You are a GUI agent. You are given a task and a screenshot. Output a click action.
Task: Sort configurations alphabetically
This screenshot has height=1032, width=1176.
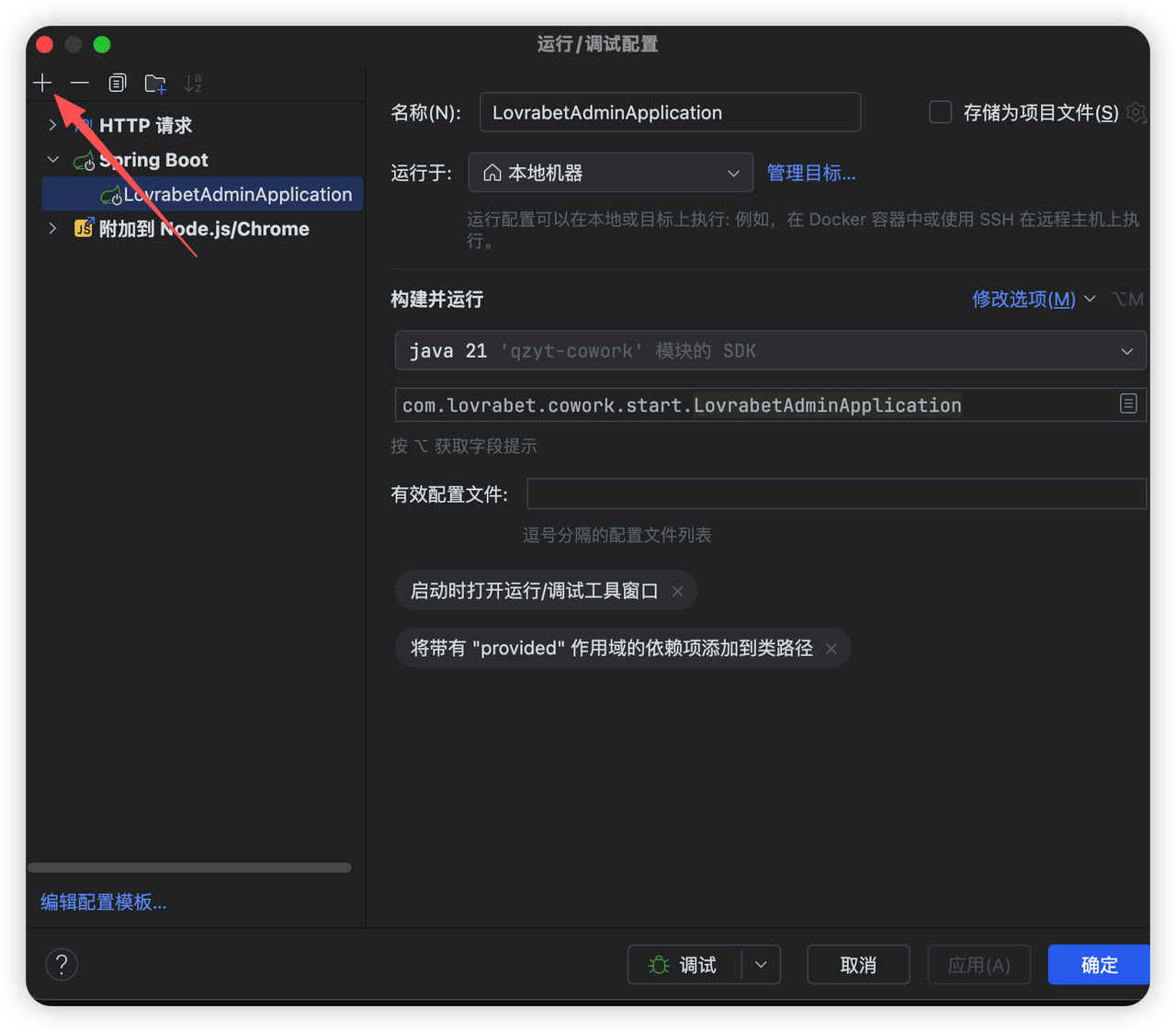click(193, 83)
